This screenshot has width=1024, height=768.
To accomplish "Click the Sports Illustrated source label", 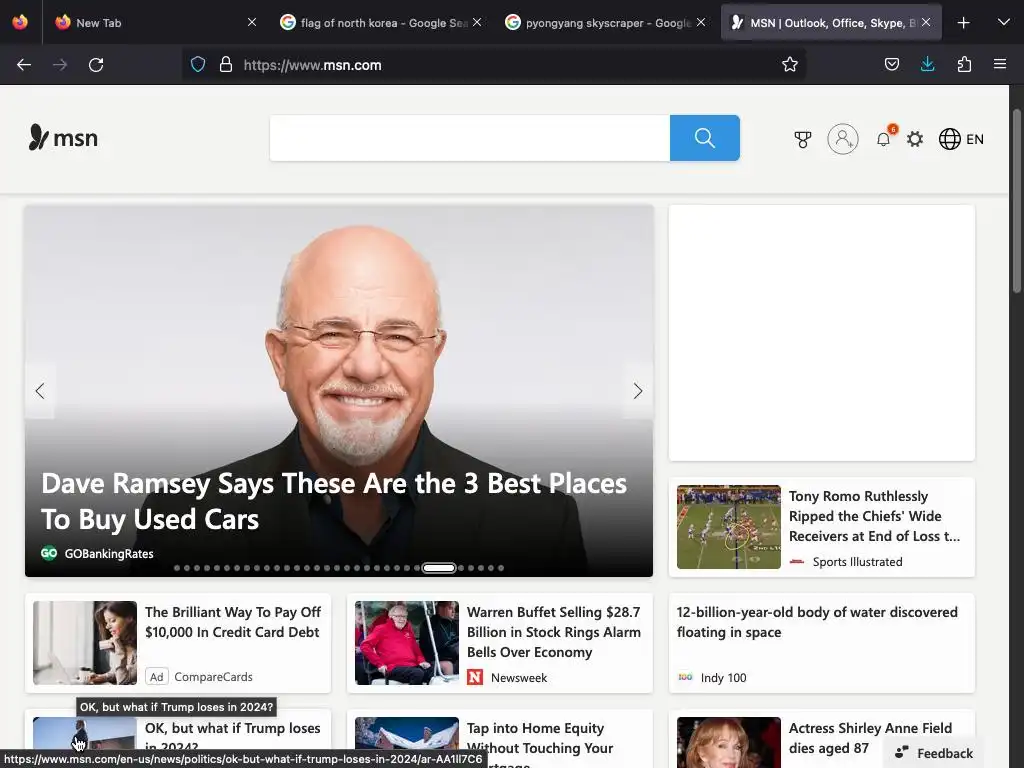I will click(857, 562).
